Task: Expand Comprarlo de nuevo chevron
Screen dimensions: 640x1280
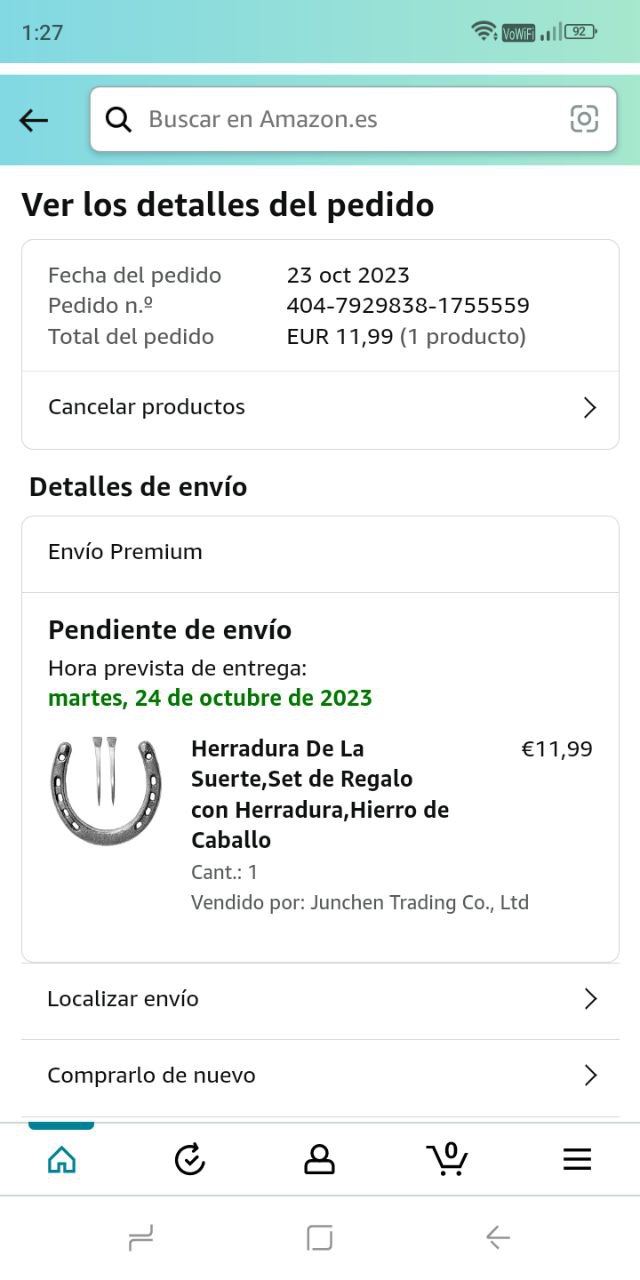Action: [590, 1075]
